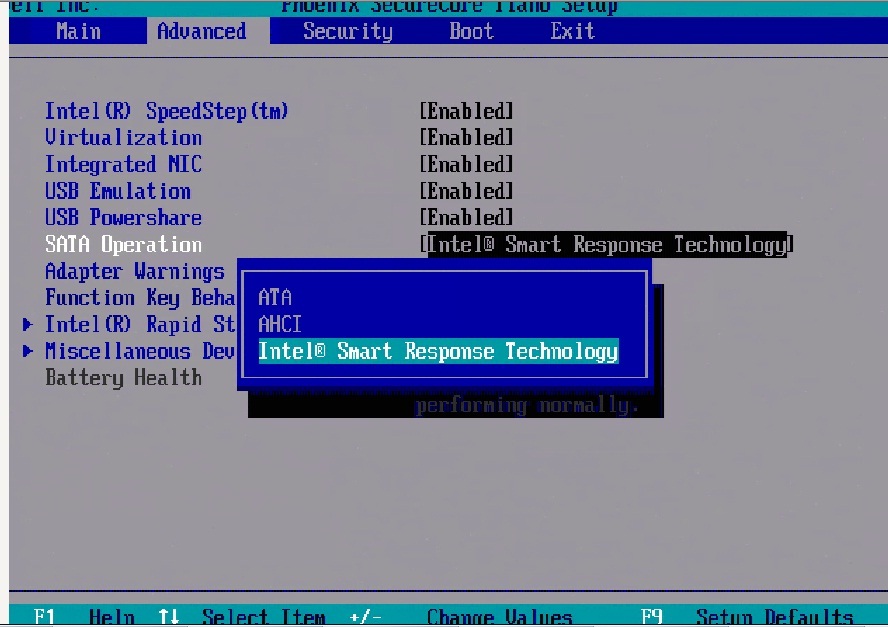The height and width of the screenshot is (627, 888).
Task: Switch to the Security tab
Action: point(348,31)
